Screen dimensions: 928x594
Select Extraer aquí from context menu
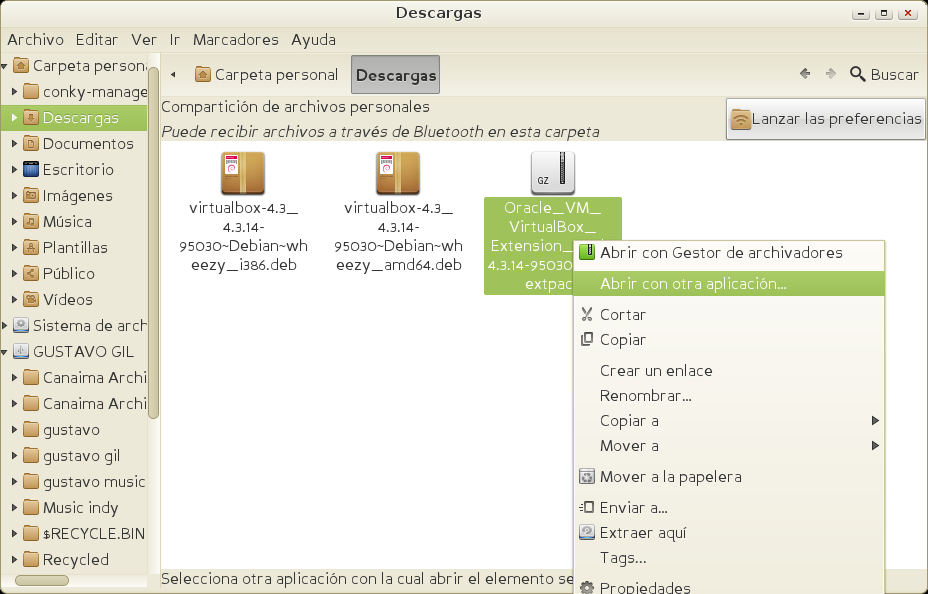pyautogui.click(x=643, y=533)
